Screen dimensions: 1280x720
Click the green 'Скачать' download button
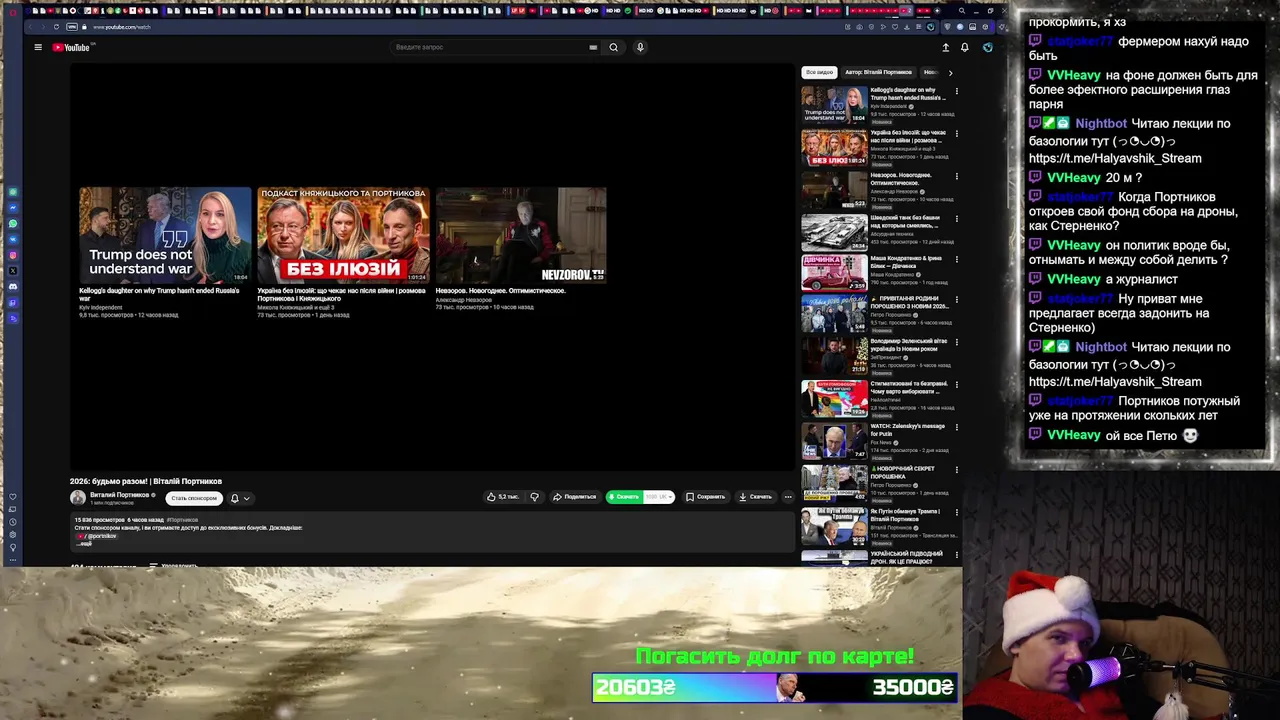point(624,496)
